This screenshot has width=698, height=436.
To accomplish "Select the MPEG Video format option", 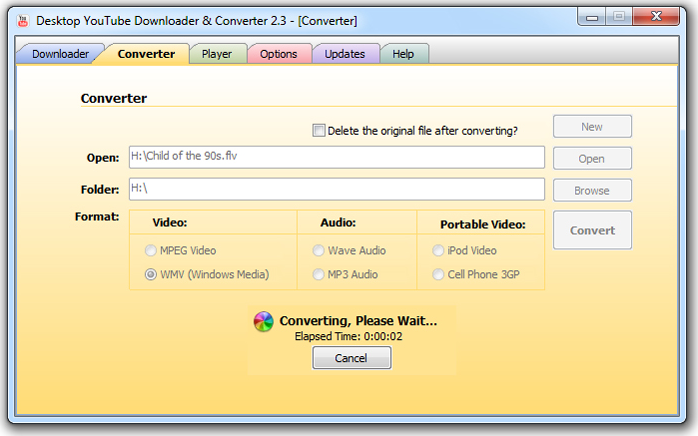I will coord(151,251).
